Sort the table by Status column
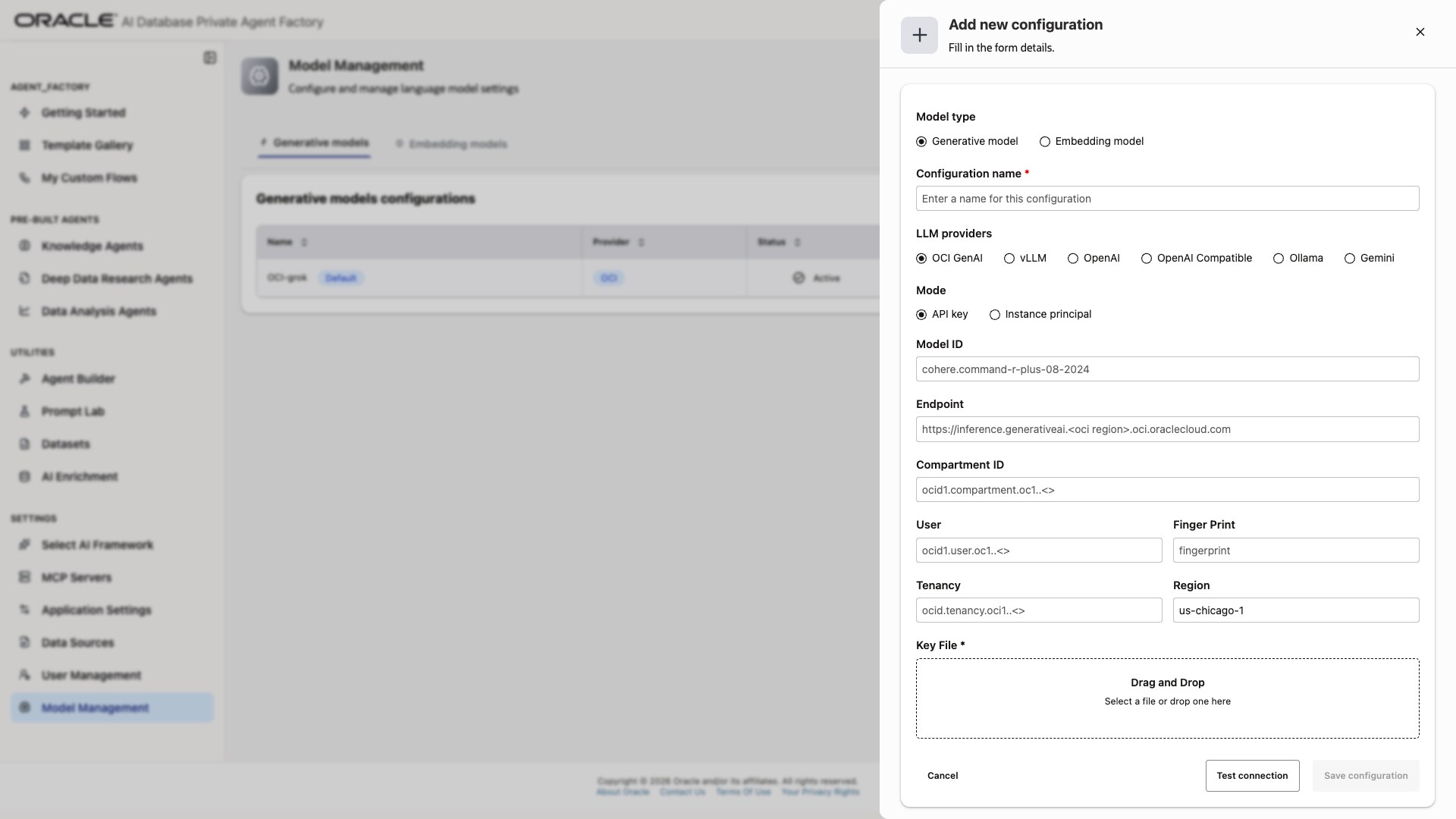This screenshot has width=1456, height=819. click(x=797, y=243)
